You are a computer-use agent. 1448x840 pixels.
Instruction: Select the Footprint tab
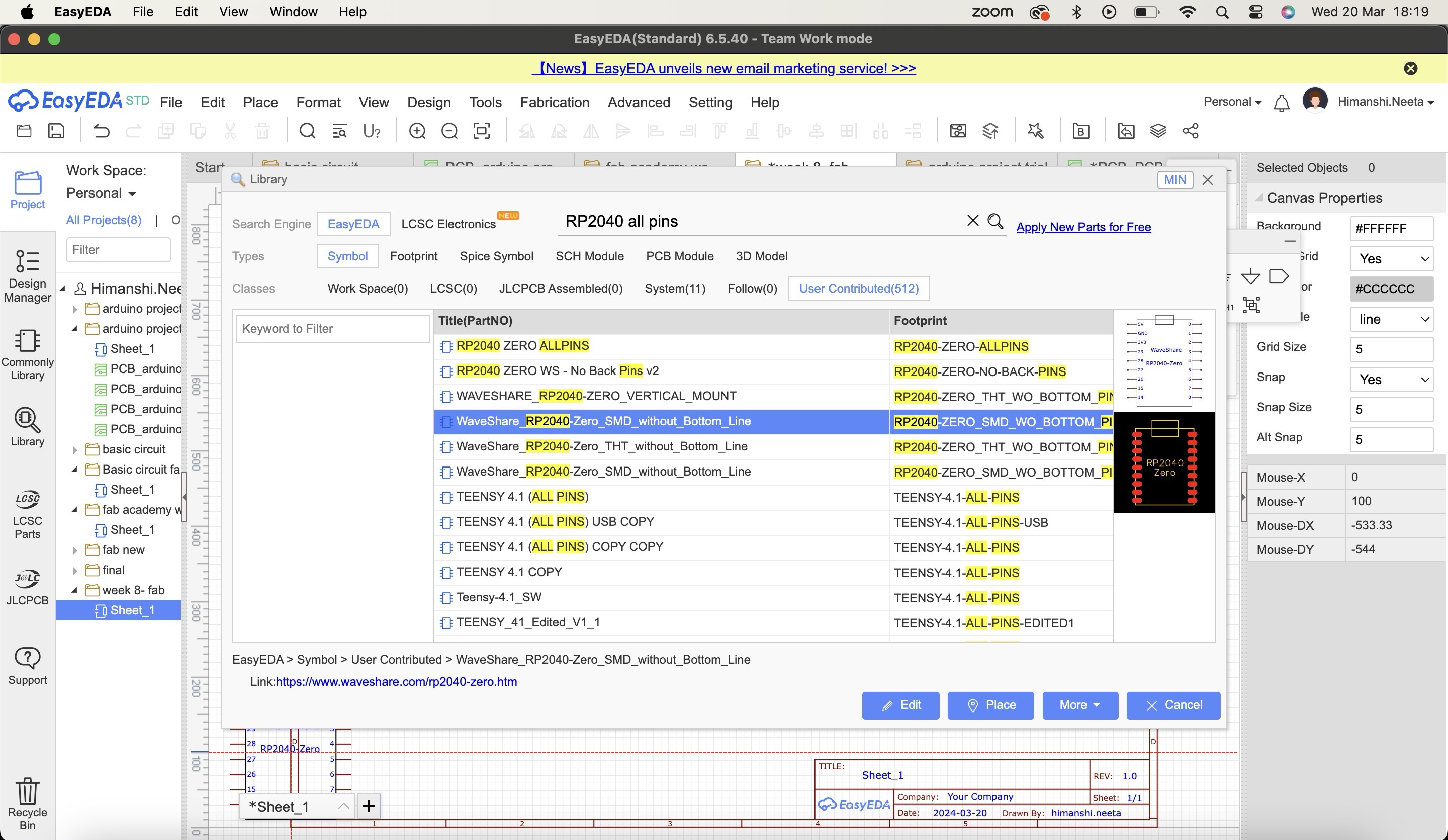tap(413, 255)
